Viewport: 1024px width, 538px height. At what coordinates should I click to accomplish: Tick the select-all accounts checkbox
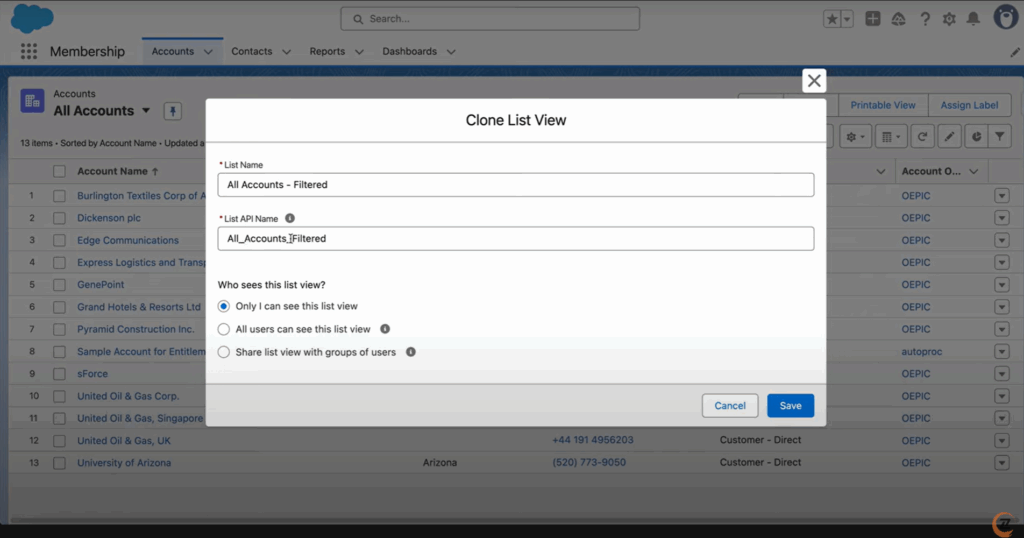click(x=59, y=172)
